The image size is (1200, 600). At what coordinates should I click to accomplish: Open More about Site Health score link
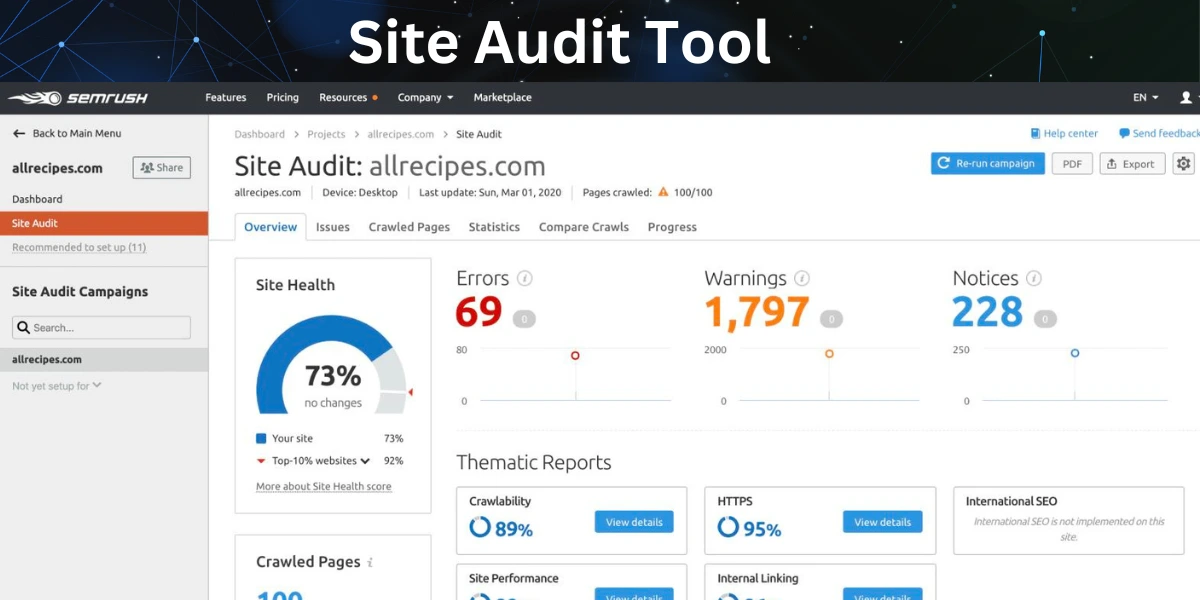coord(324,487)
